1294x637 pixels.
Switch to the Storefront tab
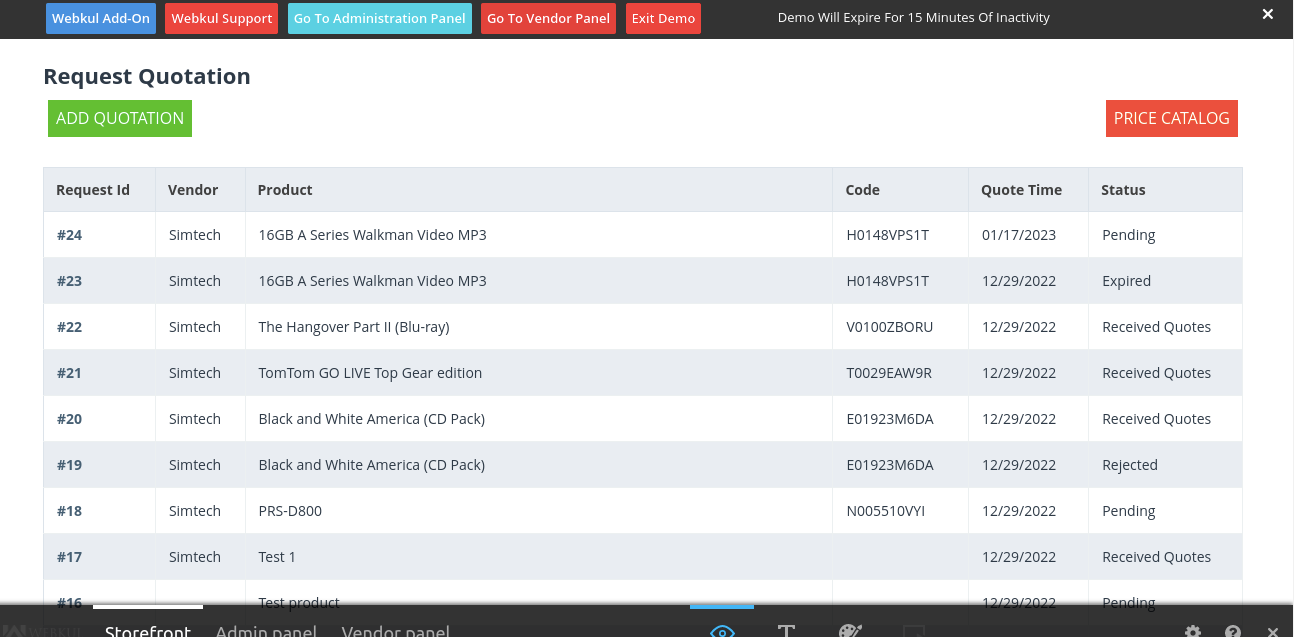pyautogui.click(x=147, y=630)
